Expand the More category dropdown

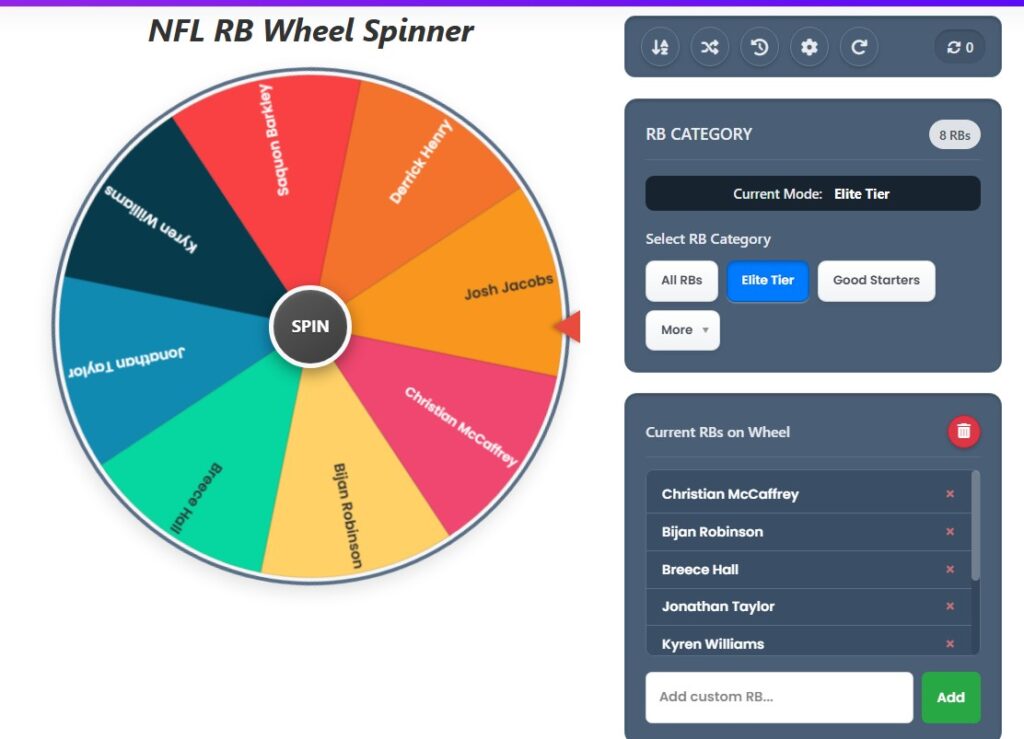pyautogui.click(x=682, y=330)
